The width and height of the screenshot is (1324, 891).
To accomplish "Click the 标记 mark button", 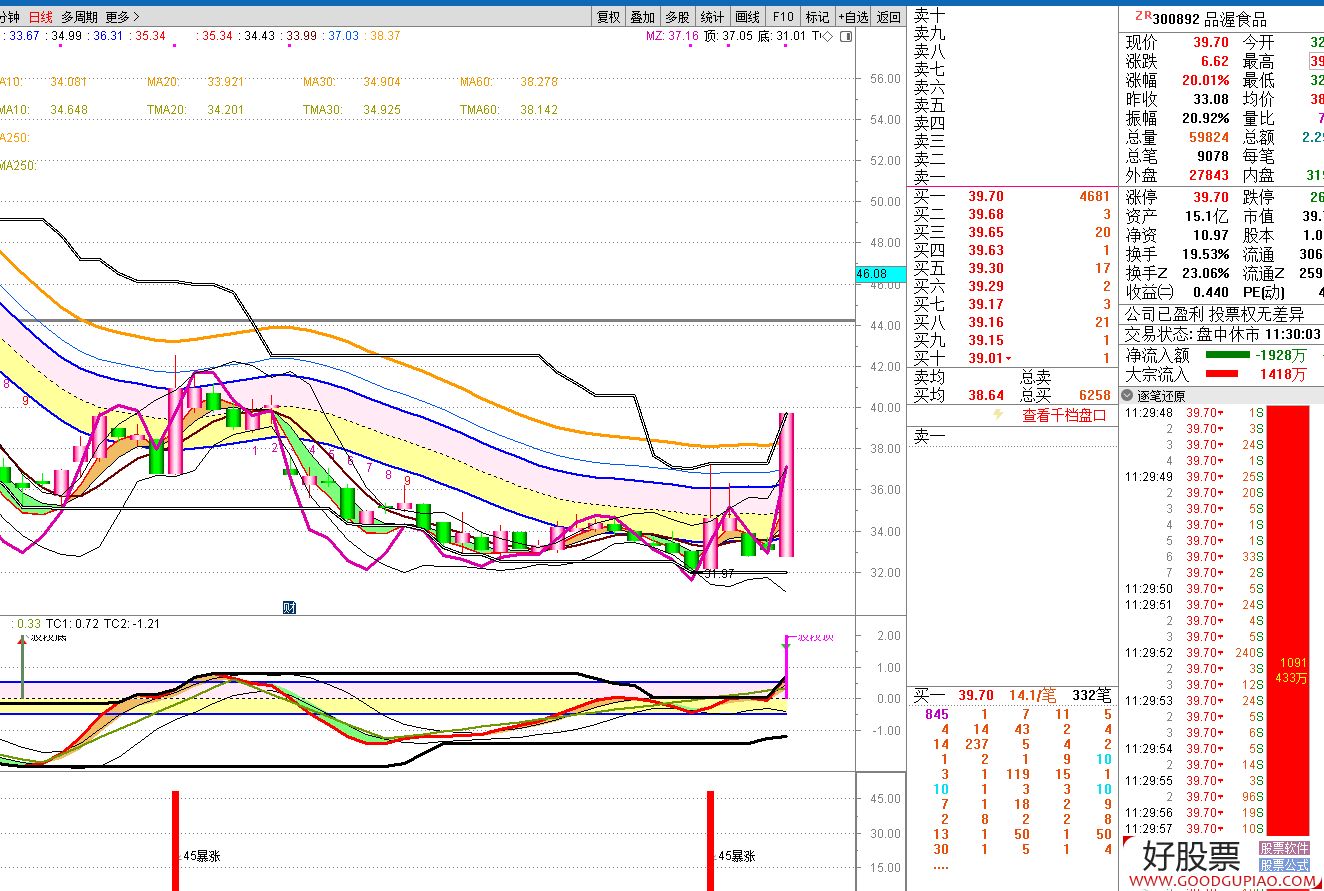I will click(x=817, y=17).
